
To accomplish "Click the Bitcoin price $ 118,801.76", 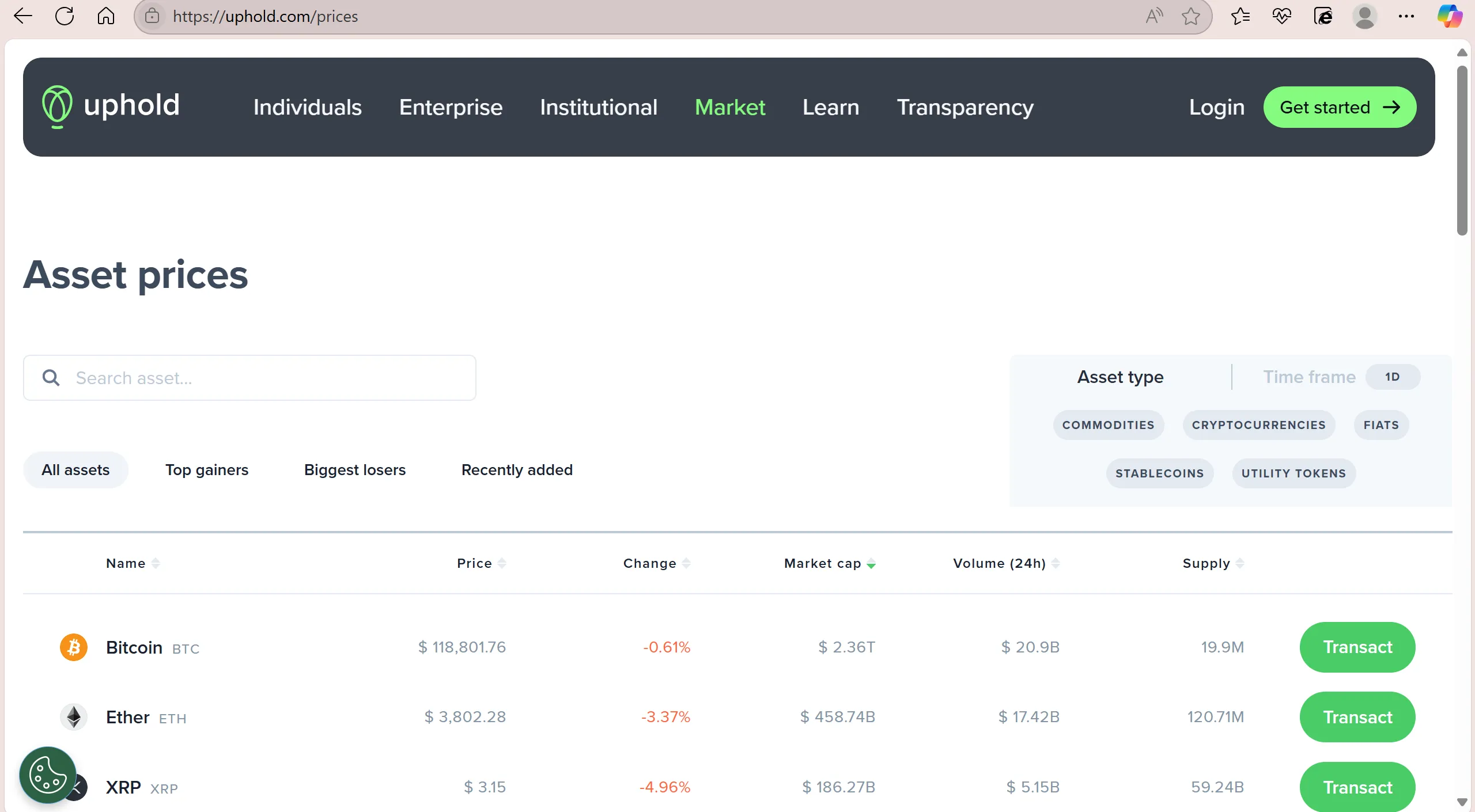I will point(462,647).
